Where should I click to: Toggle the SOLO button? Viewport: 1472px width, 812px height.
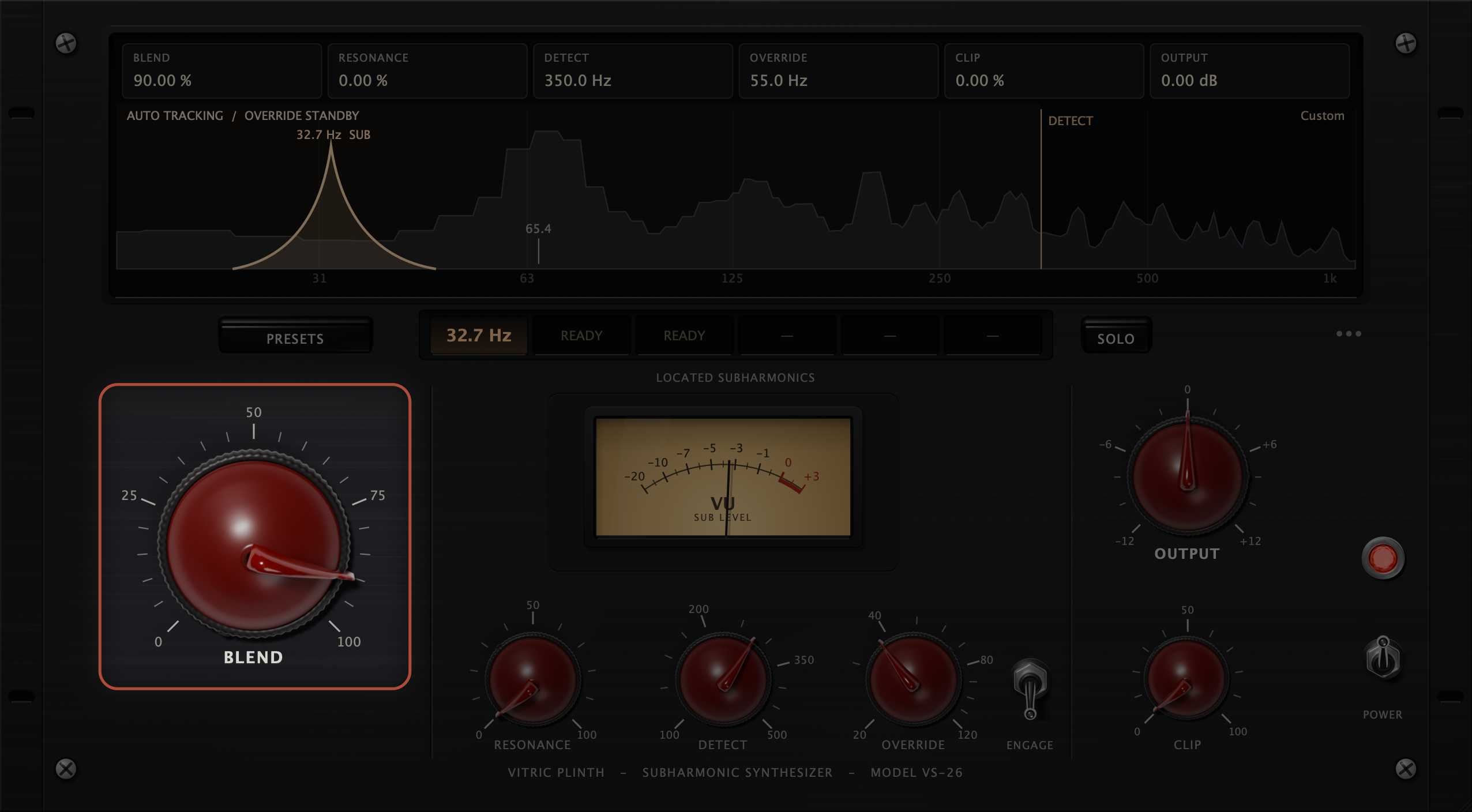(x=1116, y=335)
